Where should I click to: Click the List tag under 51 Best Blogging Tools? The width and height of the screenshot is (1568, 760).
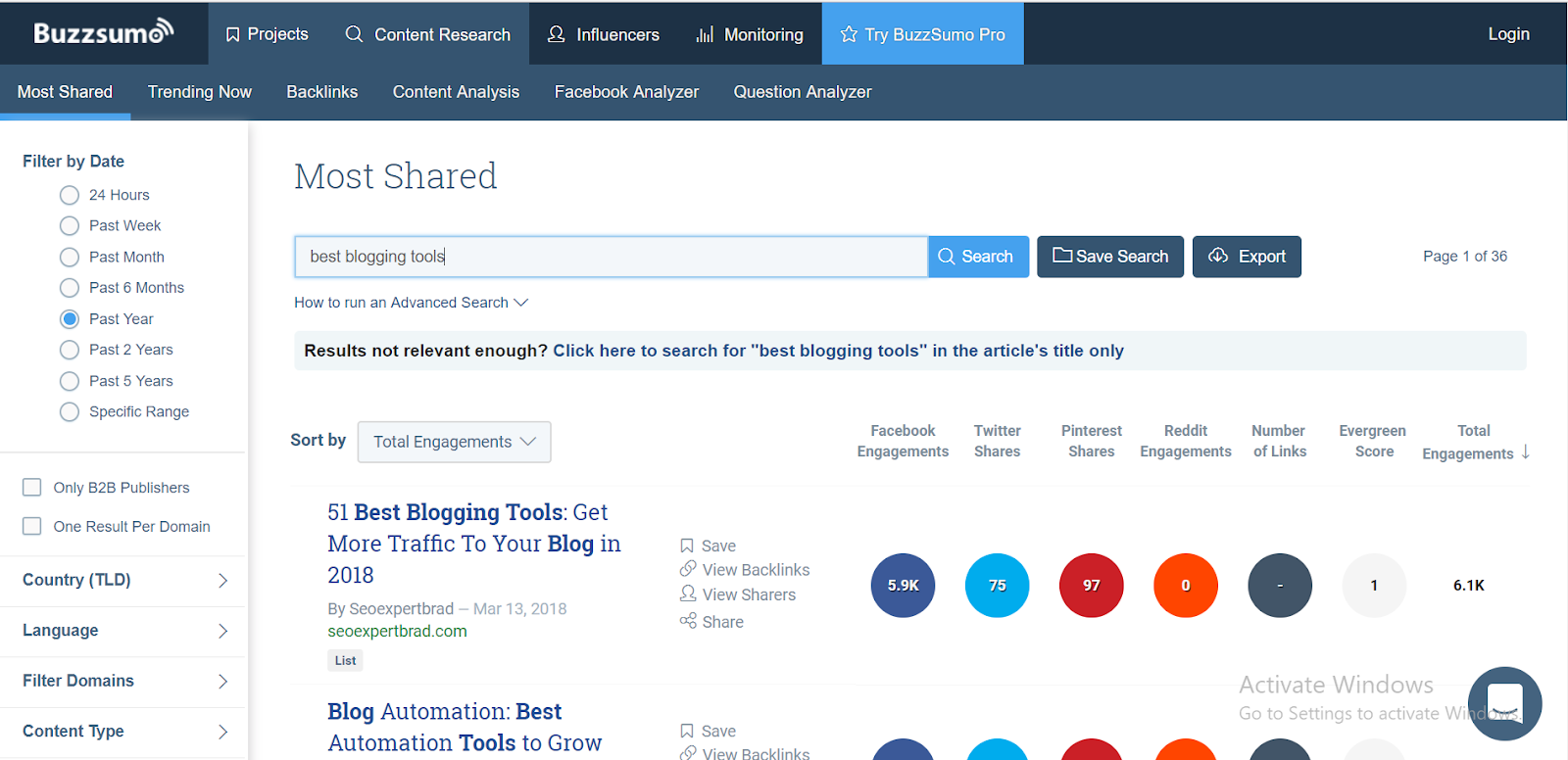(x=345, y=661)
